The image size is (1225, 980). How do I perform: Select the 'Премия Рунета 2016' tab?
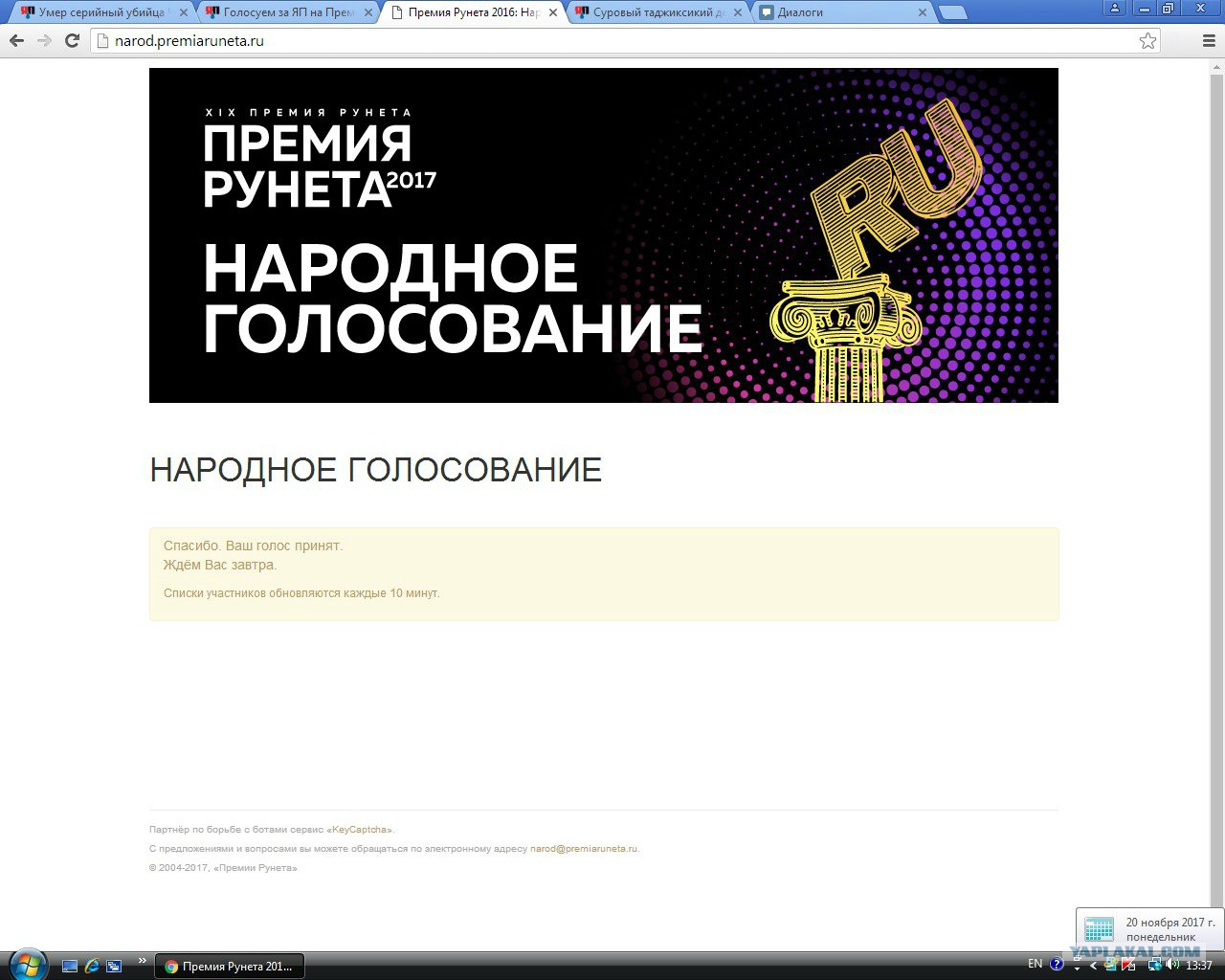tap(473, 12)
